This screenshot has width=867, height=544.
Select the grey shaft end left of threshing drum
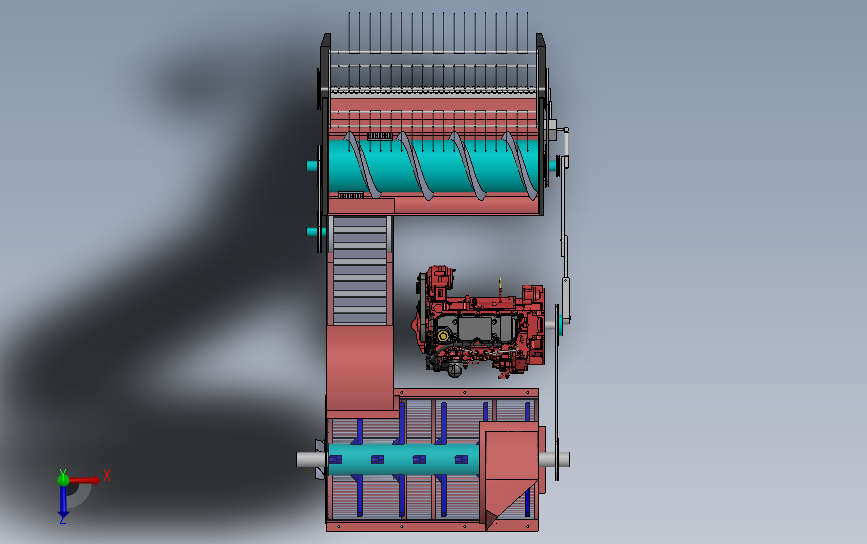click(x=311, y=459)
